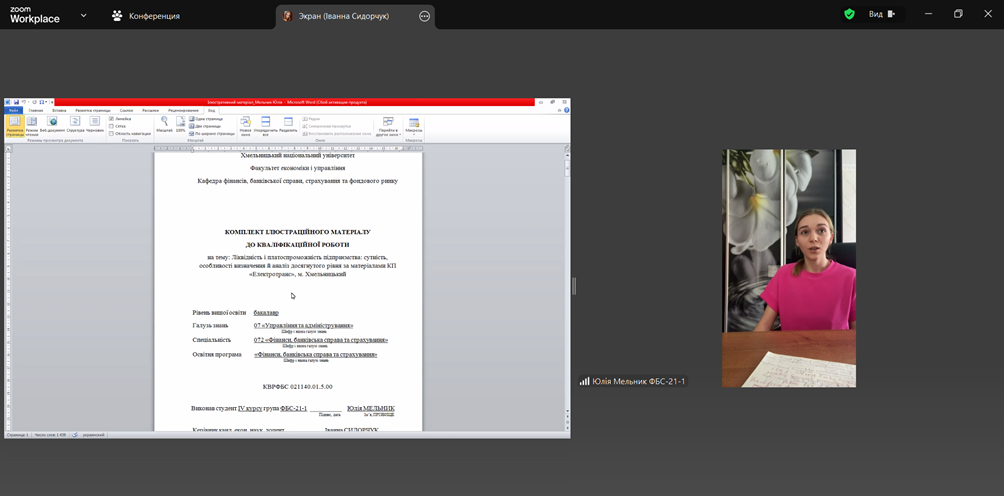The height and width of the screenshot is (496, 1004).
Task: Open the Макросы dropdown
Action: pyautogui.click(x=414, y=126)
